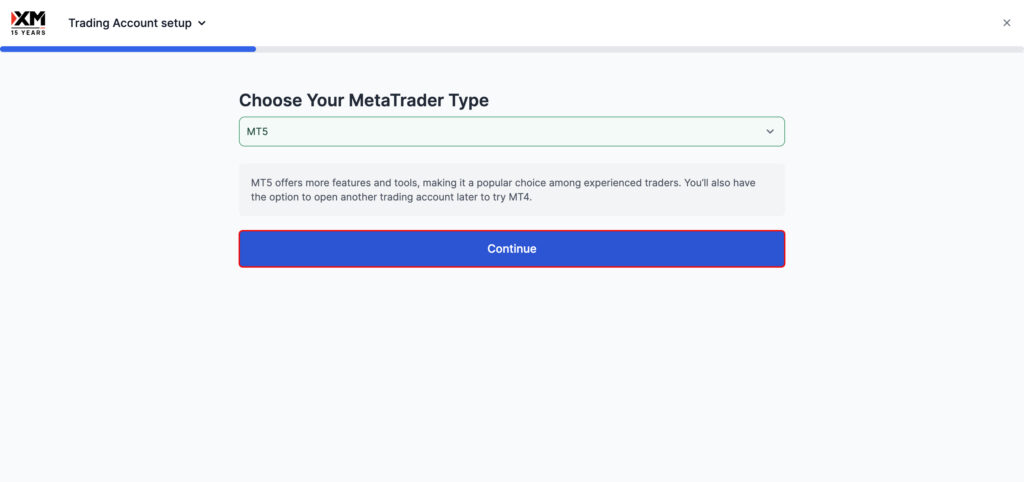Click the chevron arrow inside the MT5 dropdown

[x=770, y=131]
